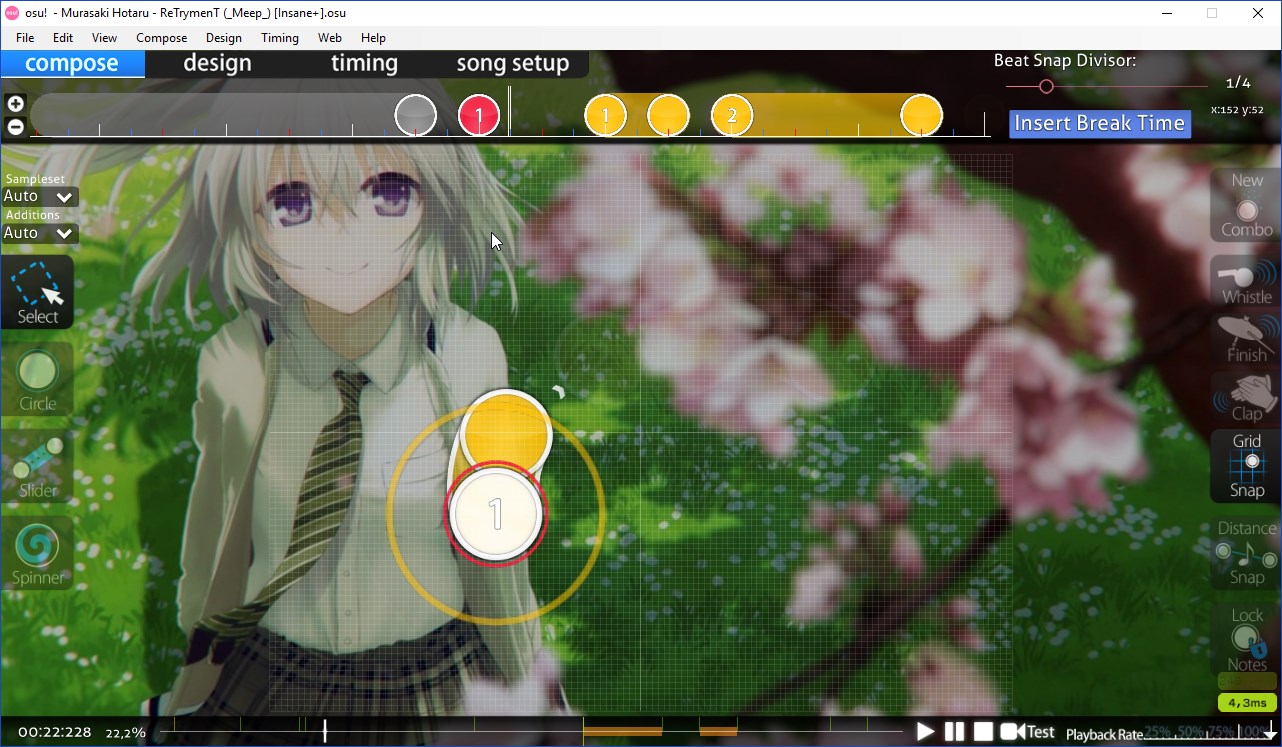
Task: Zoom out the timeline with minus icon
Action: 15,127
